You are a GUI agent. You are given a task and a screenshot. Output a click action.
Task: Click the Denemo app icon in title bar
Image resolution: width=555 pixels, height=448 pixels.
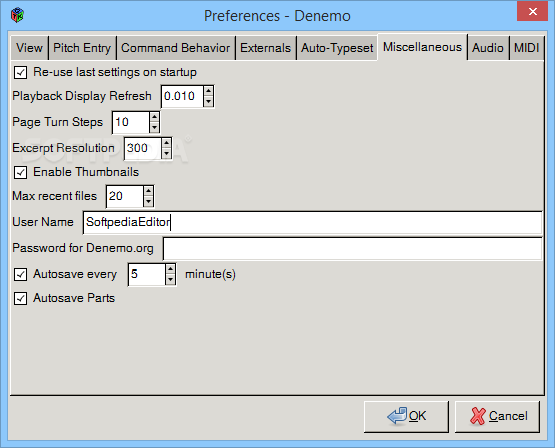coord(17,15)
